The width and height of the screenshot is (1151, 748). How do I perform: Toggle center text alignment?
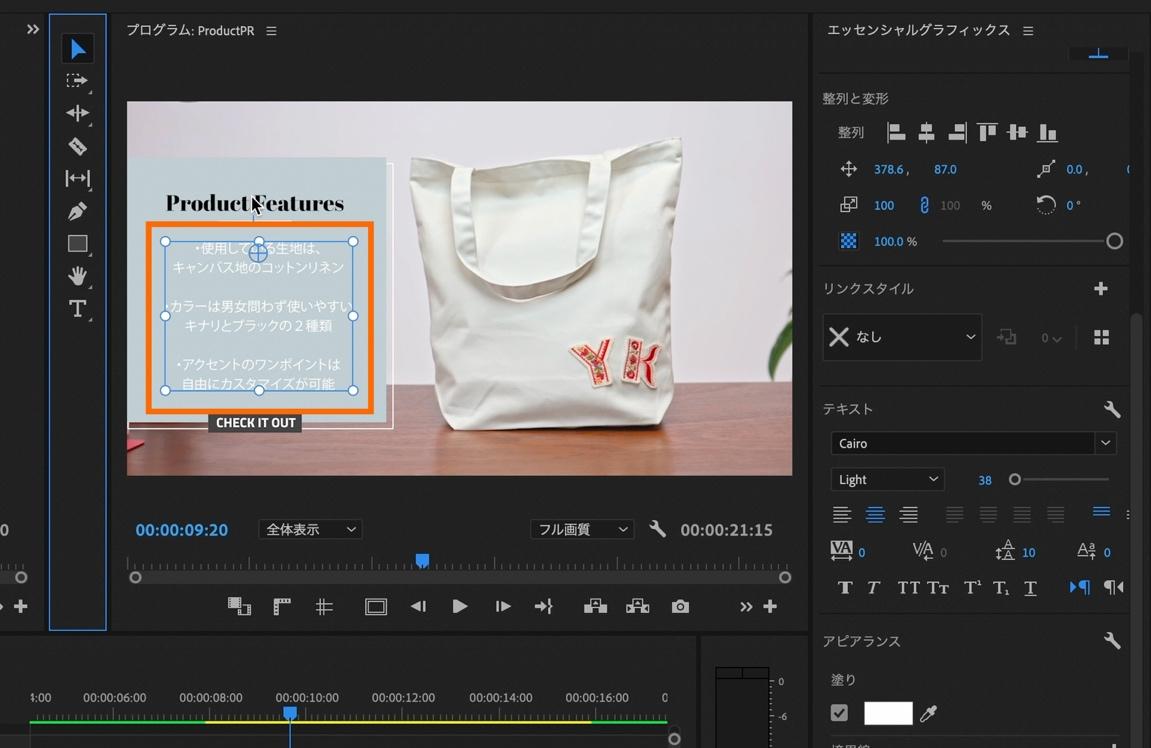[x=875, y=515]
